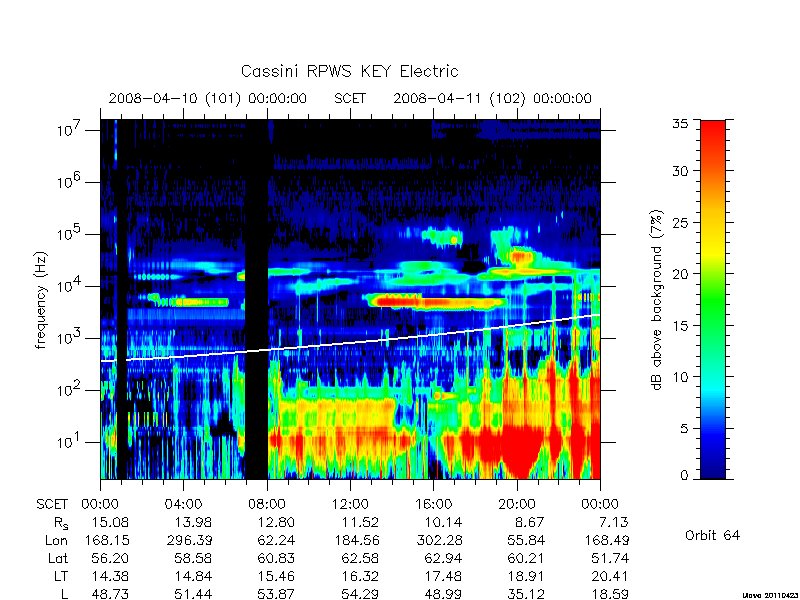This screenshot has height=600, width=800.
Task: Click the Lat value 51.74
Action: coord(609,558)
